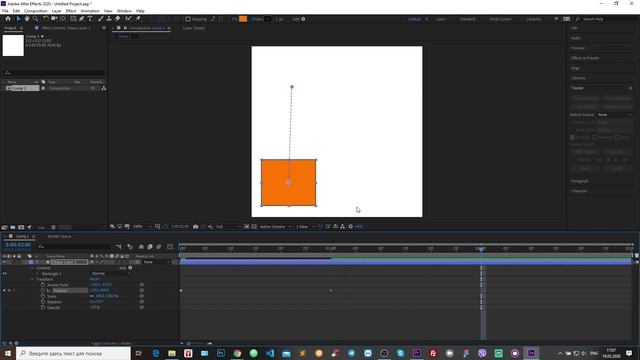Toggle the Snapping checkbox in toolbar
Image resolution: width=640 pixels, height=360 pixels.
[188, 19]
